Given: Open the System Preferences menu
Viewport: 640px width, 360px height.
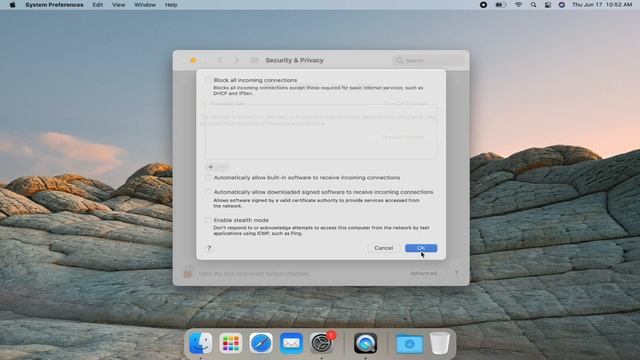Looking at the screenshot, I should coord(54,5).
